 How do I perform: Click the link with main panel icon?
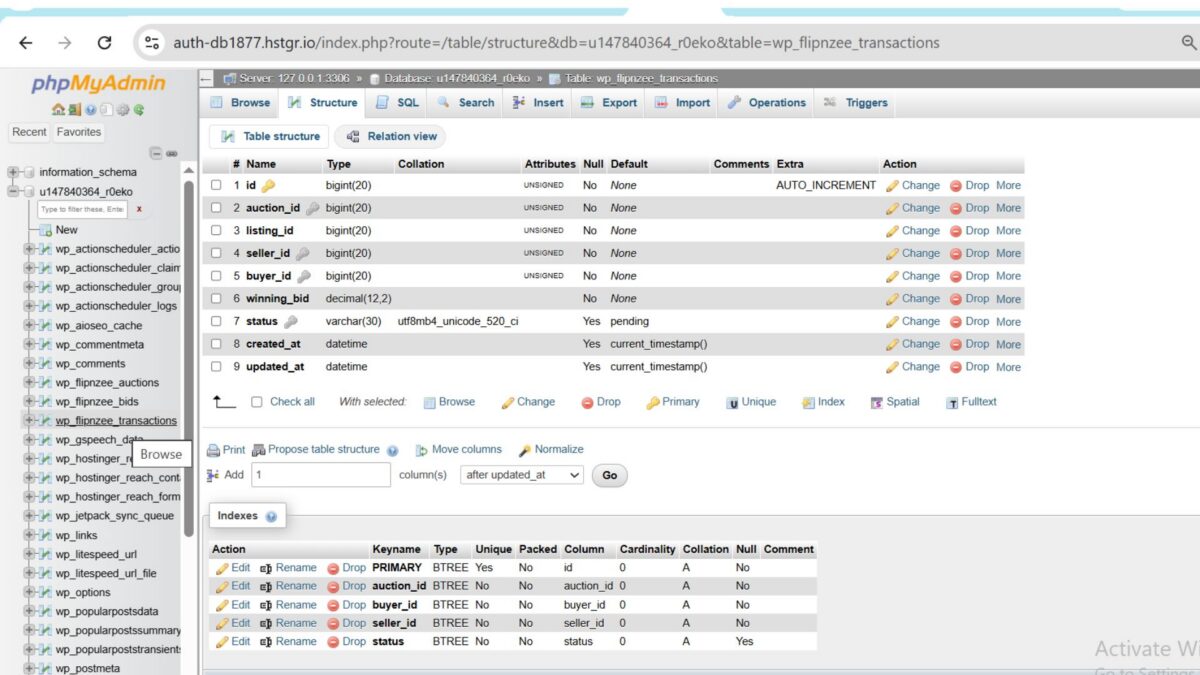tap(172, 153)
